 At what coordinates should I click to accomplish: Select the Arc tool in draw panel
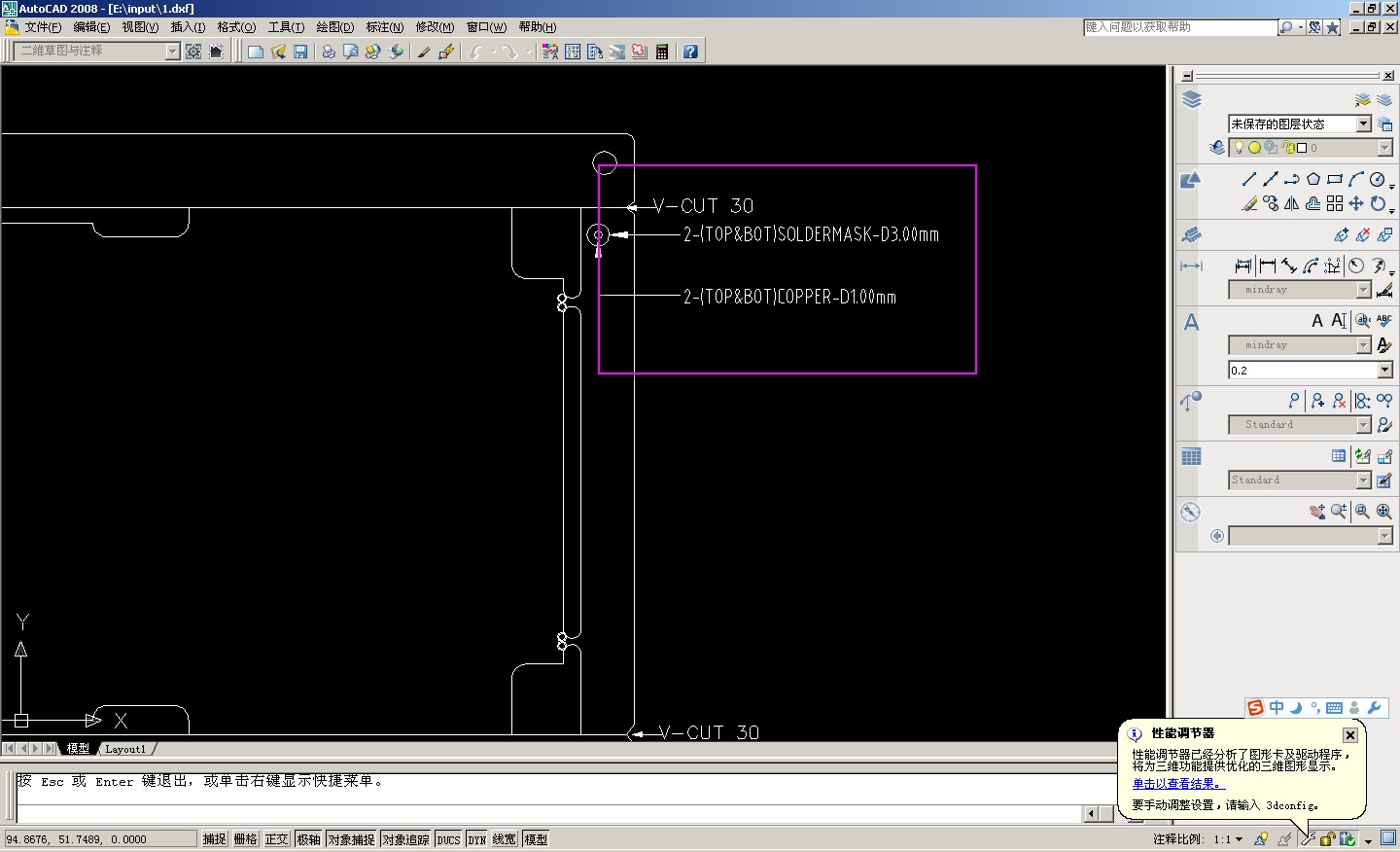[1356, 179]
